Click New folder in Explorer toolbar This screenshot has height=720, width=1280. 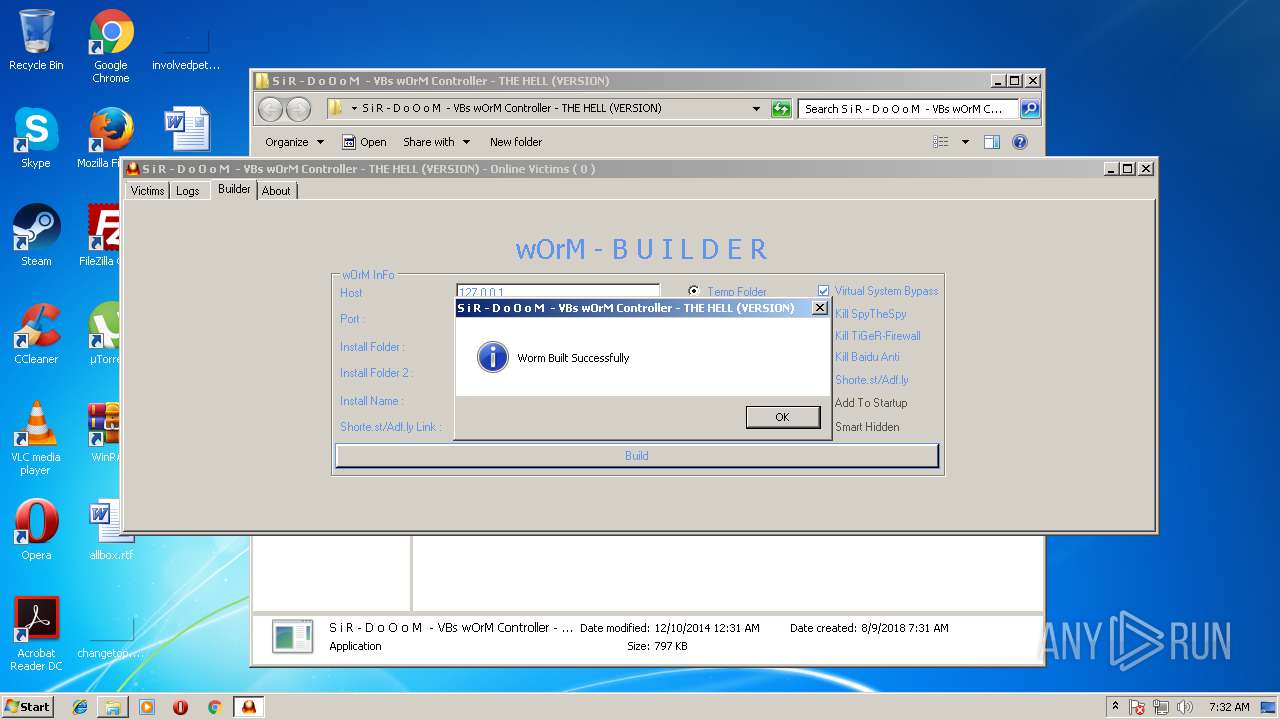516,142
